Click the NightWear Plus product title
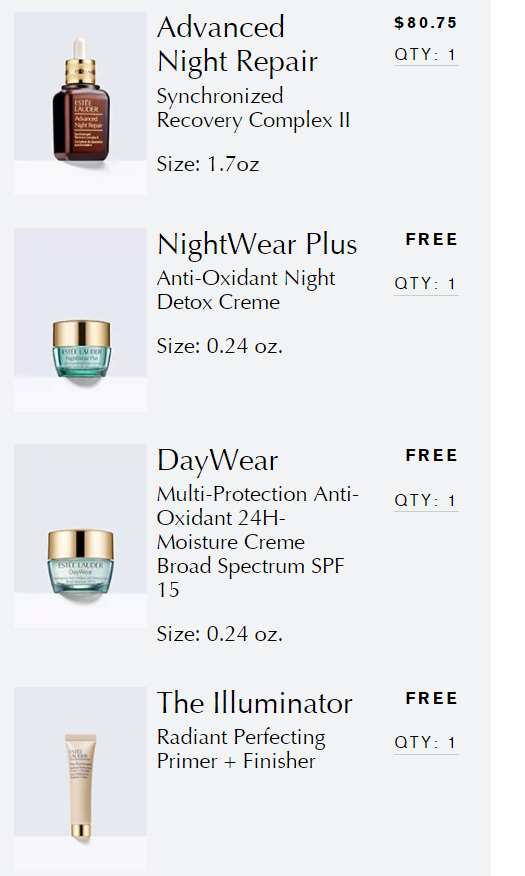Image resolution: width=525 pixels, height=876 pixels. (257, 245)
